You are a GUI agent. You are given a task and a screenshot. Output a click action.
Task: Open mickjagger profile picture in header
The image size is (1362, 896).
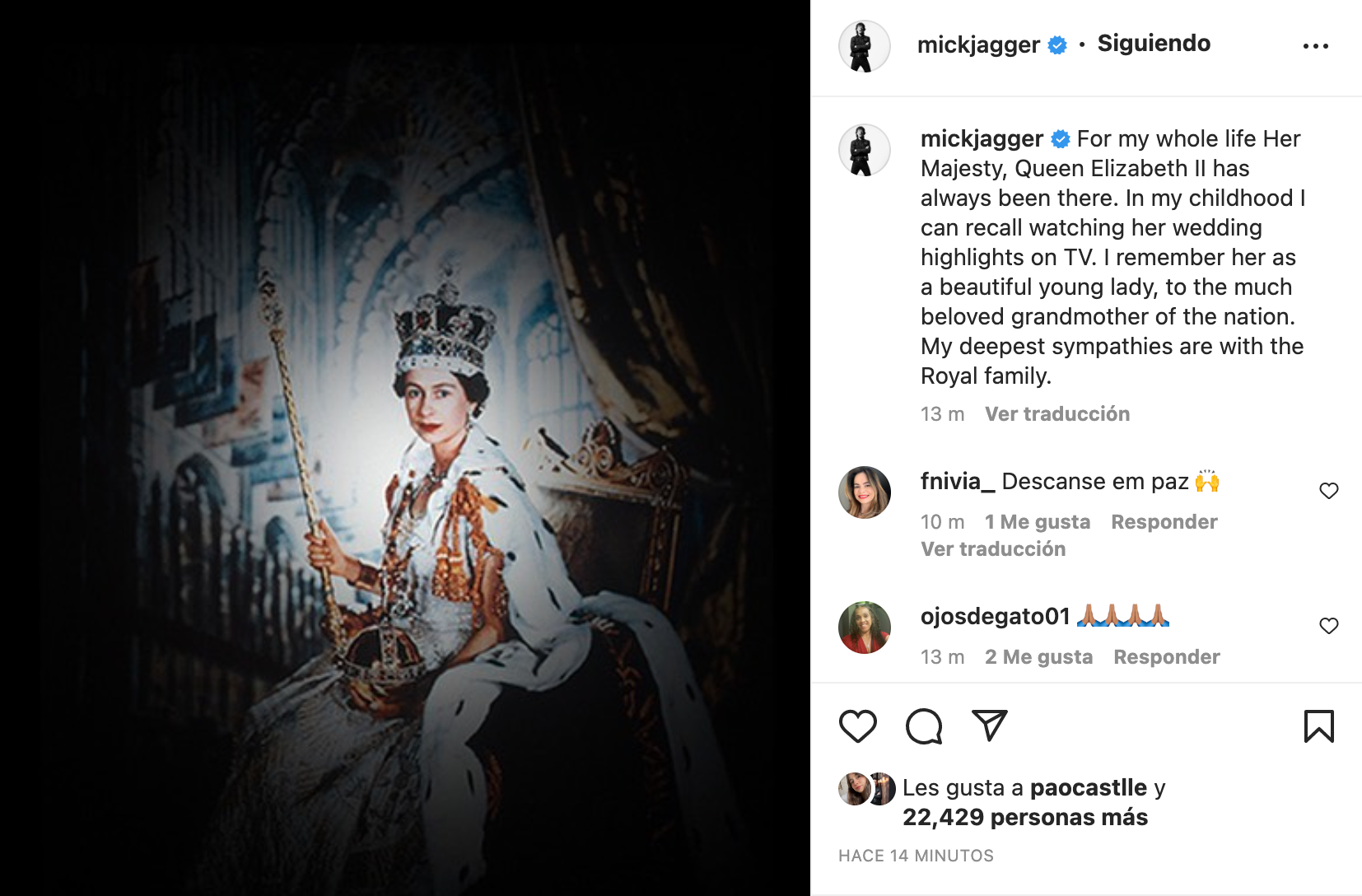point(864,46)
